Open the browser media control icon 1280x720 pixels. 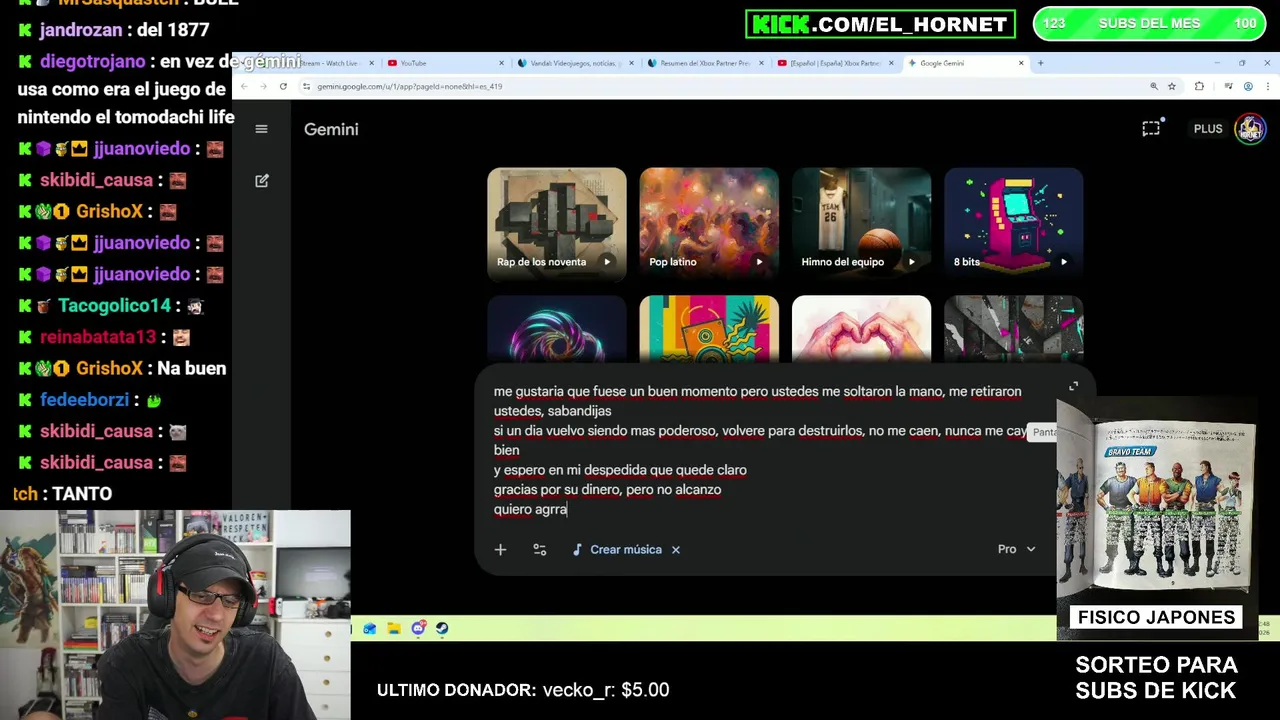click(x=1228, y=86)
